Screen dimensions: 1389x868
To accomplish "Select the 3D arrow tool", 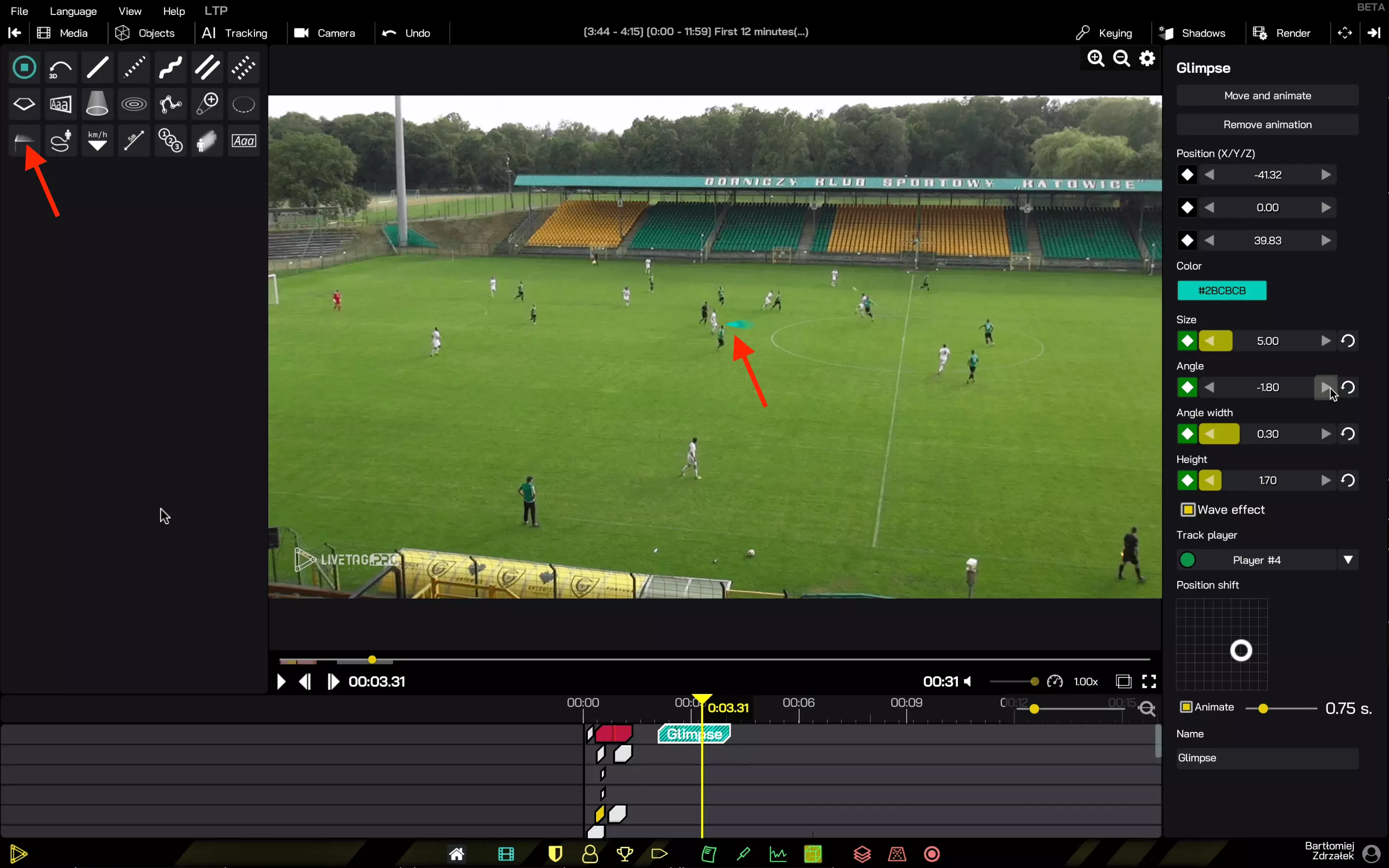I will coord(60,68).
